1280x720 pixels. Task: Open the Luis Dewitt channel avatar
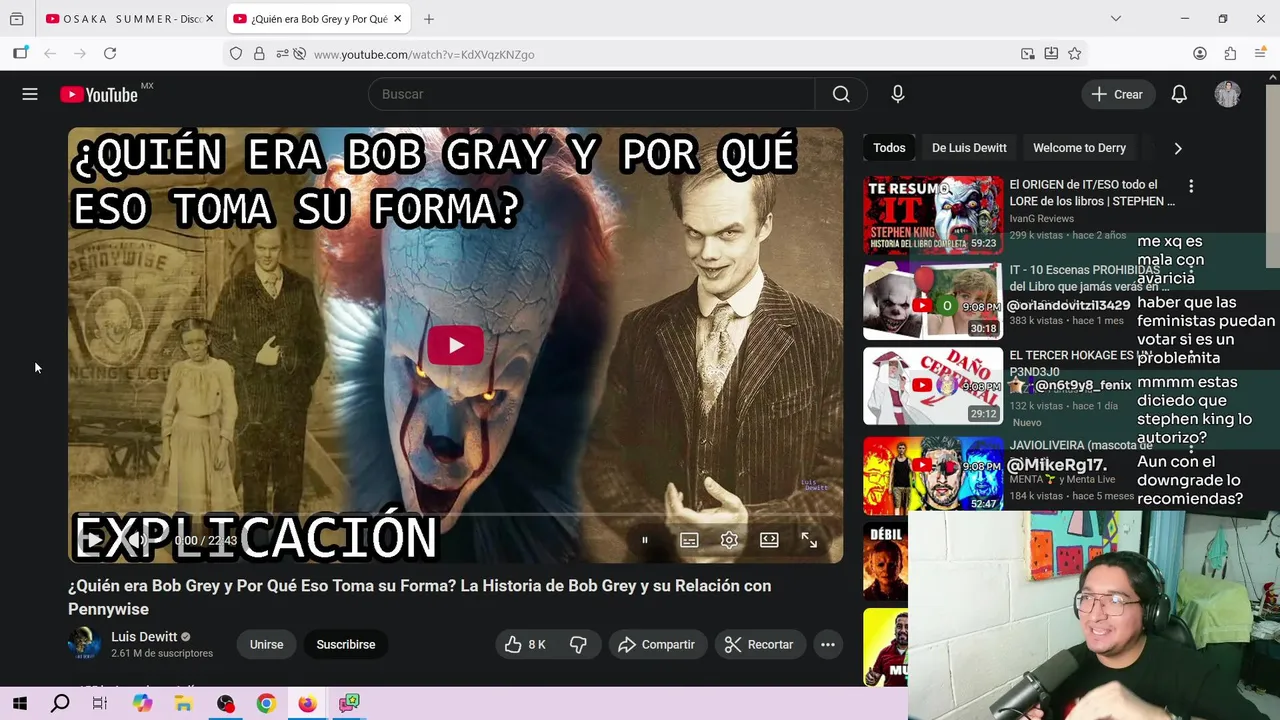point(84,643)
